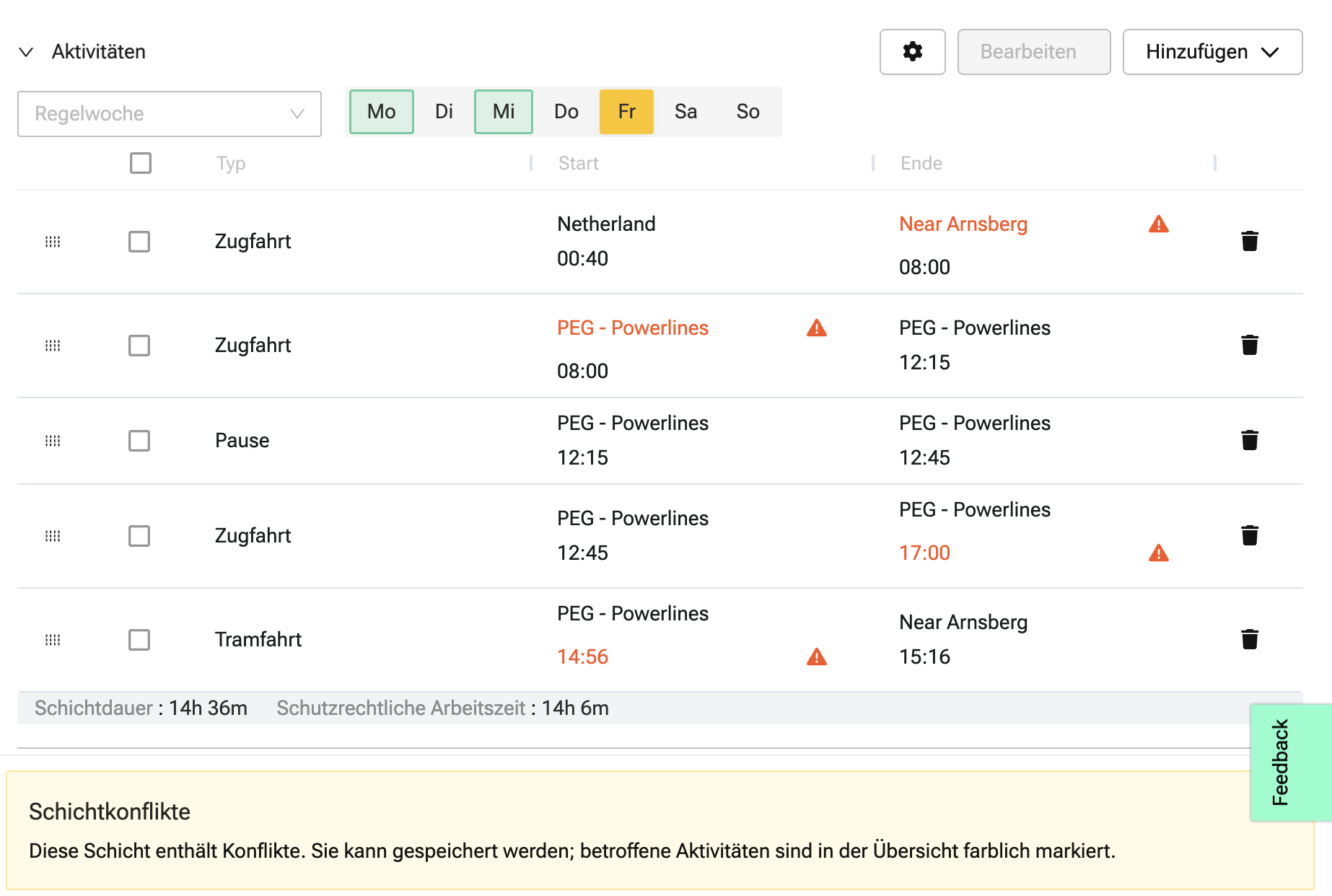The width and height of the screenshot is (1332, 896).
Task: Open the gear settings button
Action: [912, 52]
